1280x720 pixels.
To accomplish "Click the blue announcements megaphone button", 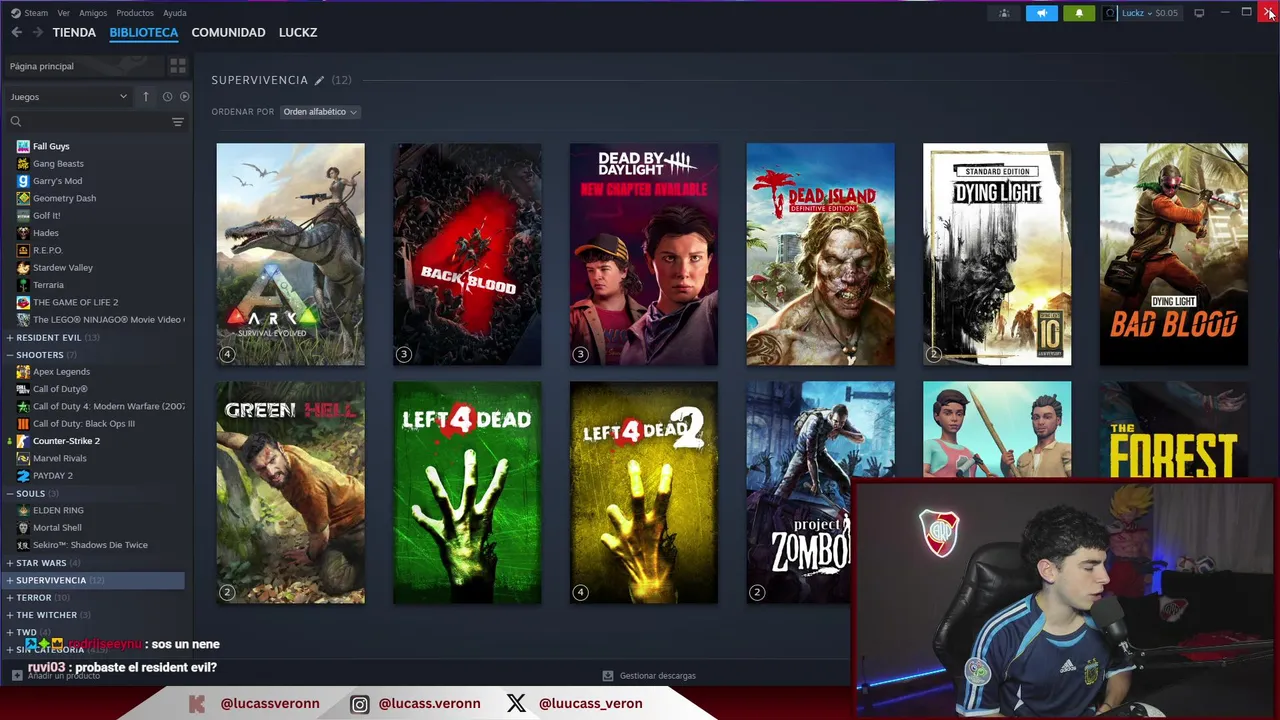I will point(1041,13).
